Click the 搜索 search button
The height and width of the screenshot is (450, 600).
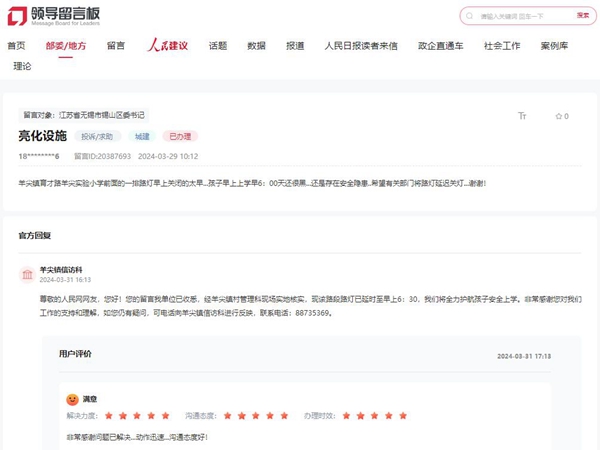click(583, 15)
